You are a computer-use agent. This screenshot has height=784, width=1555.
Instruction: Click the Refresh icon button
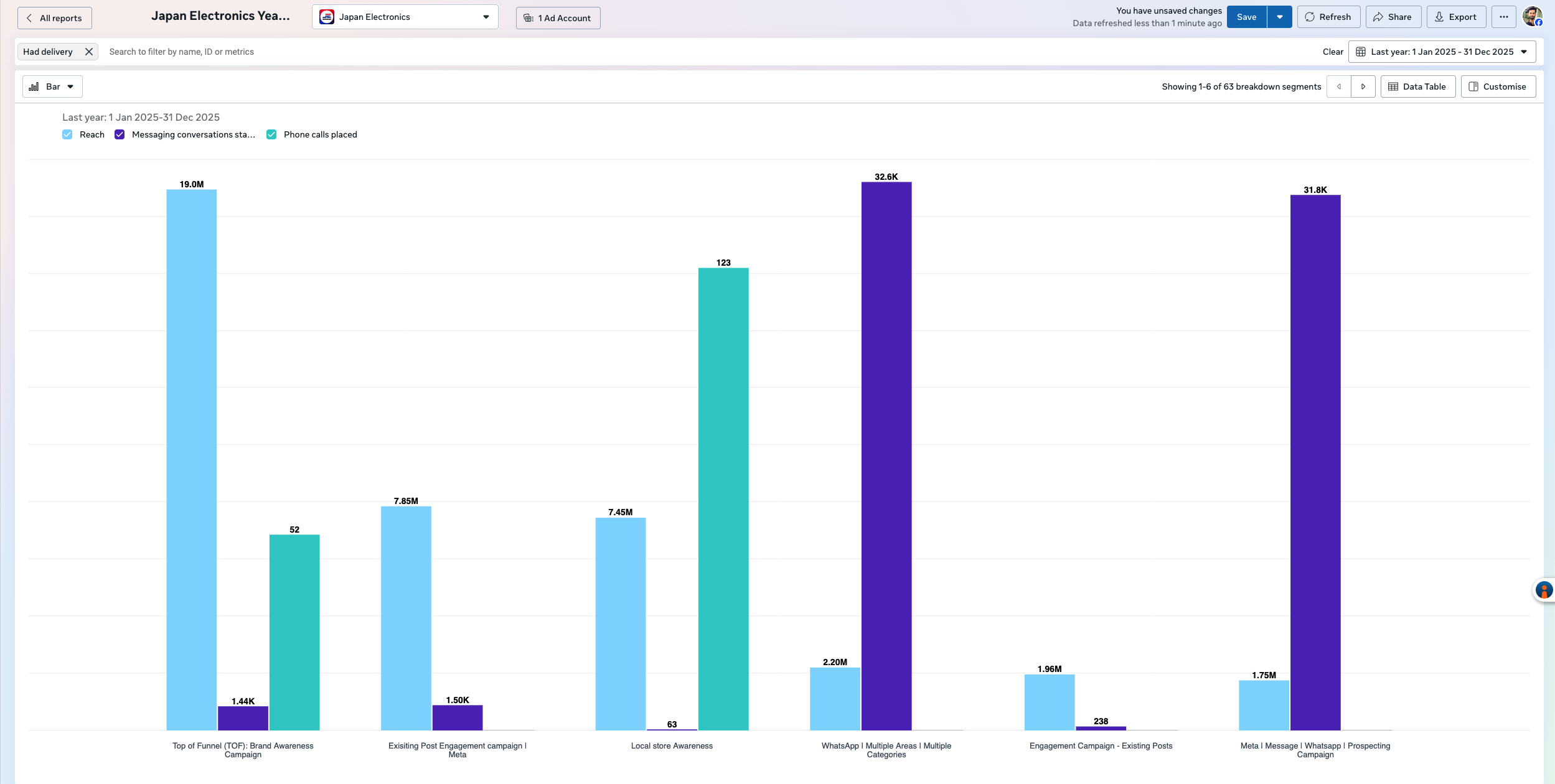coord(1310,17)
